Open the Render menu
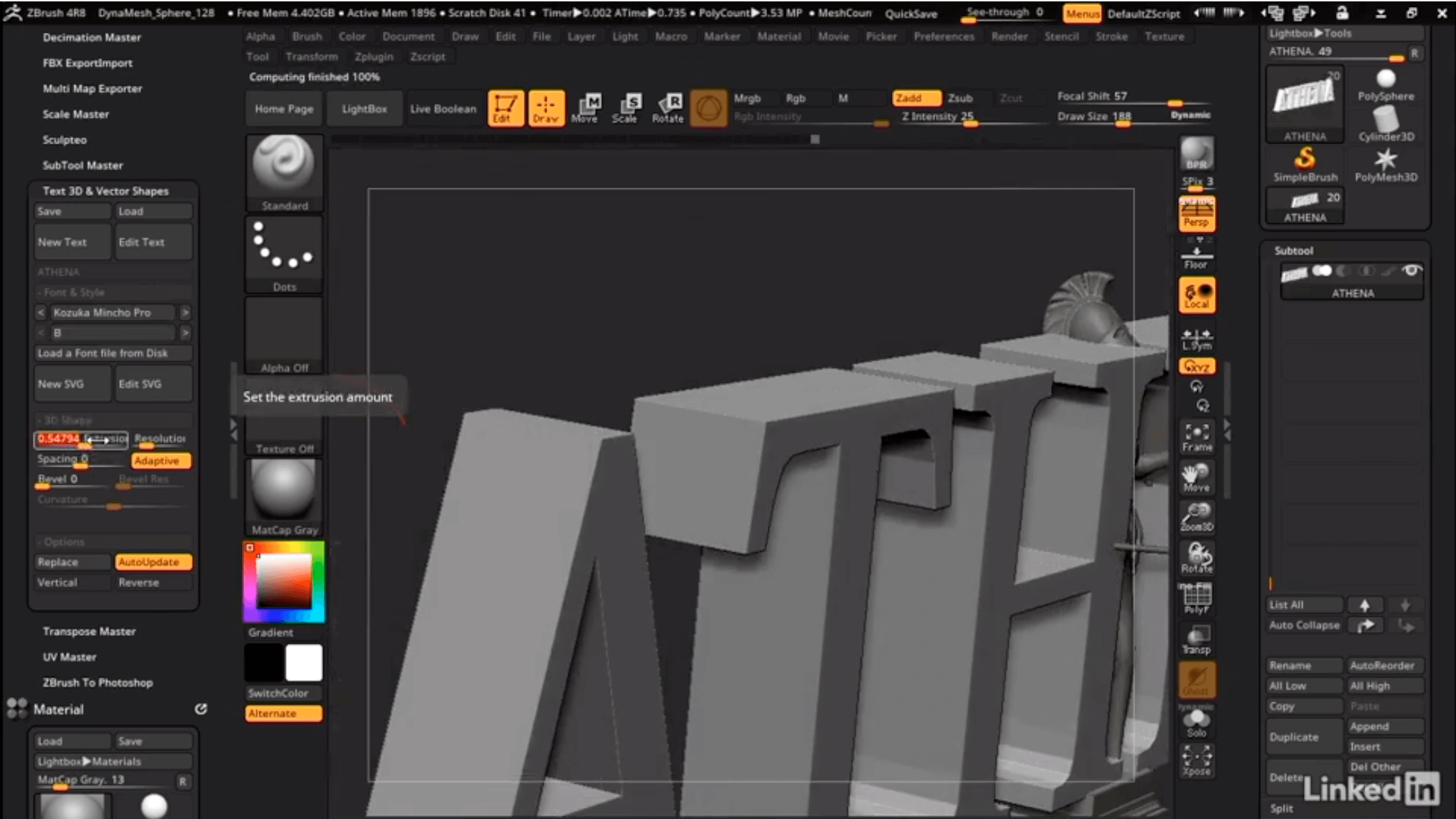The width and height of the screenshot is (1456, 819). point(1009,36)
